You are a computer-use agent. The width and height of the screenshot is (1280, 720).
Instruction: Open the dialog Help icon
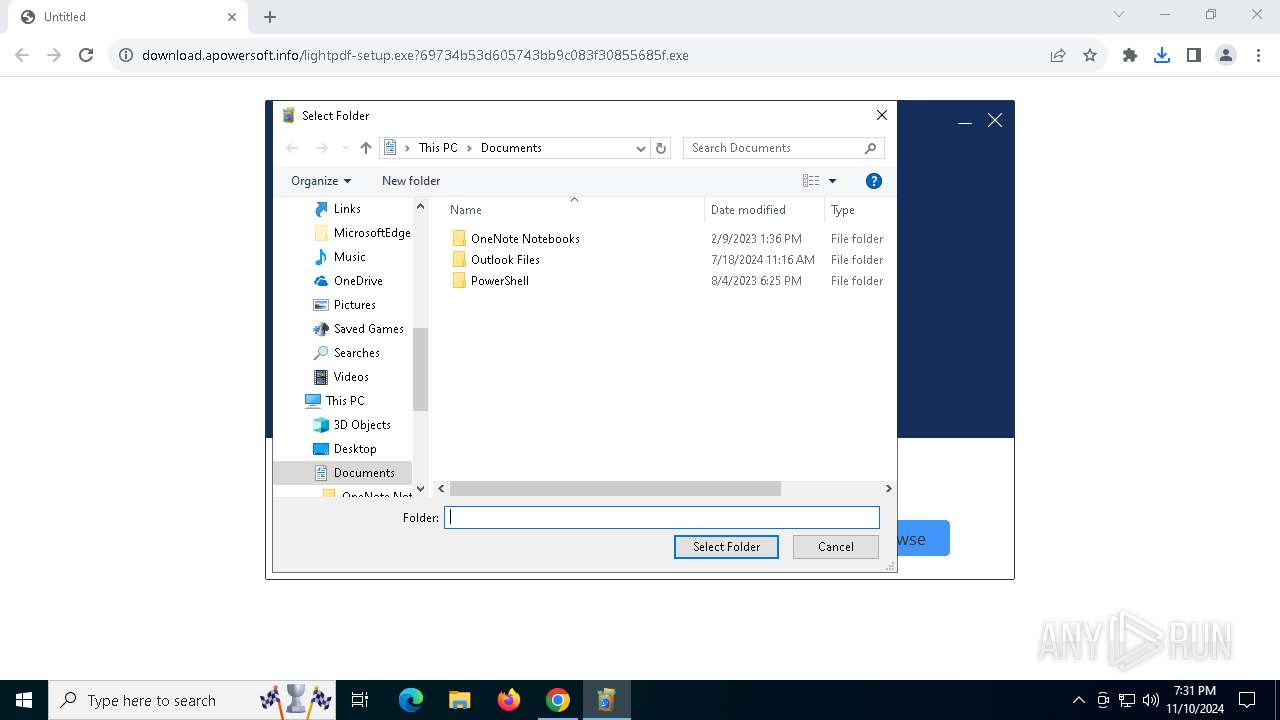pos(874,181)
